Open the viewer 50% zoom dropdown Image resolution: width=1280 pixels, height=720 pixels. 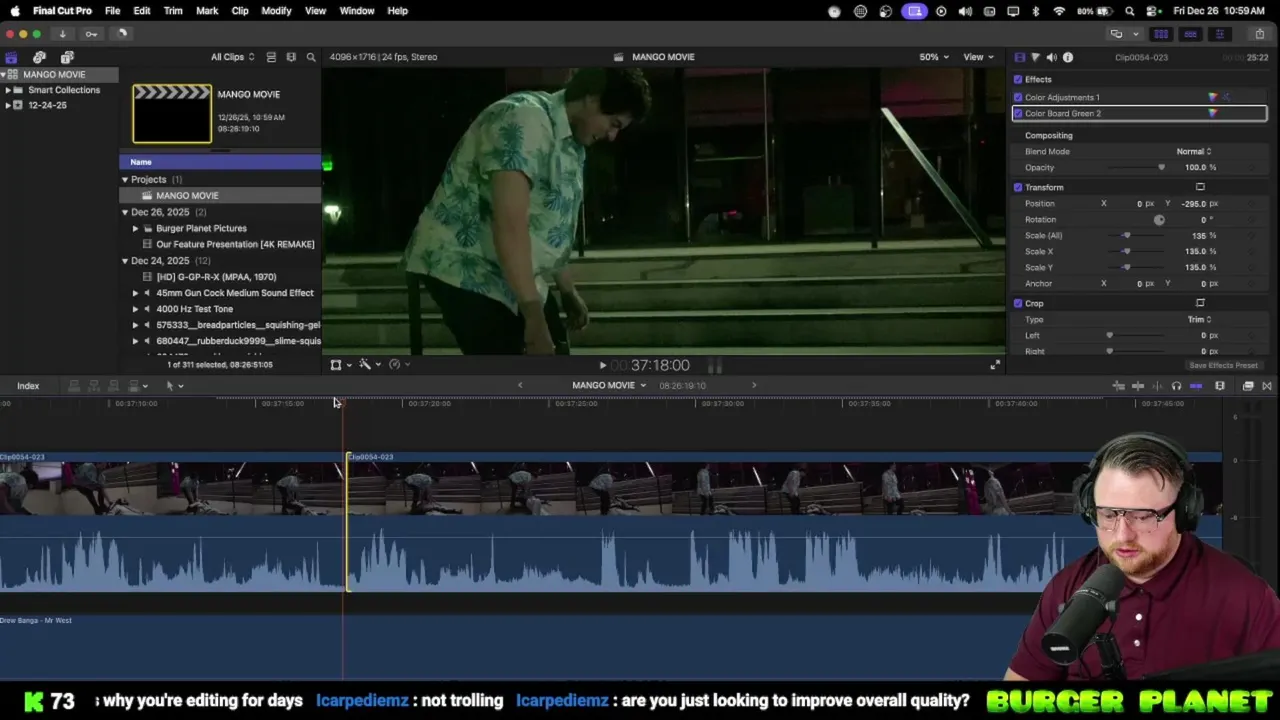[934, 57]
